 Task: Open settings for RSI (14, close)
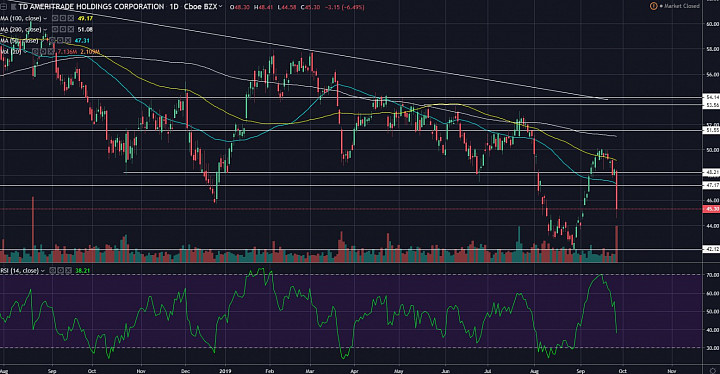tap(61, 271)
